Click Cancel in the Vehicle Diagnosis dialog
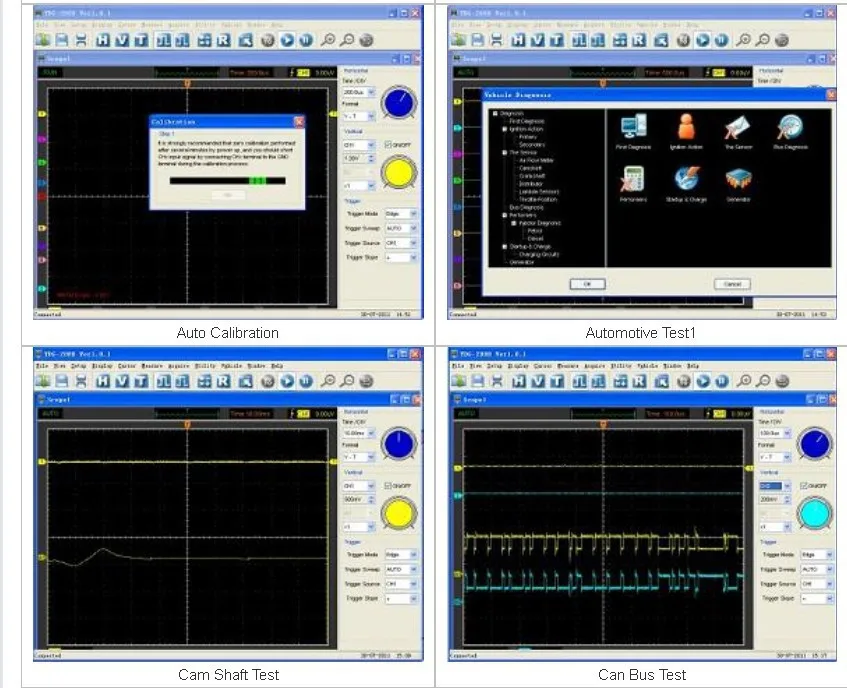Viewport: 847px width, 688px height. (732, 284)
